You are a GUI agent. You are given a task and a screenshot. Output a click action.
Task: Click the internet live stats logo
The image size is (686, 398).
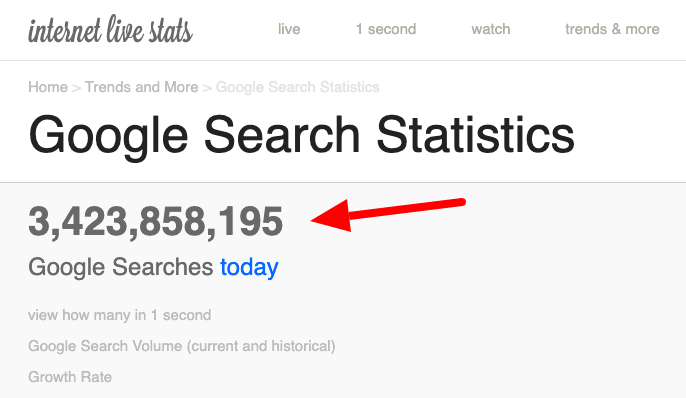tap(110, 29)
